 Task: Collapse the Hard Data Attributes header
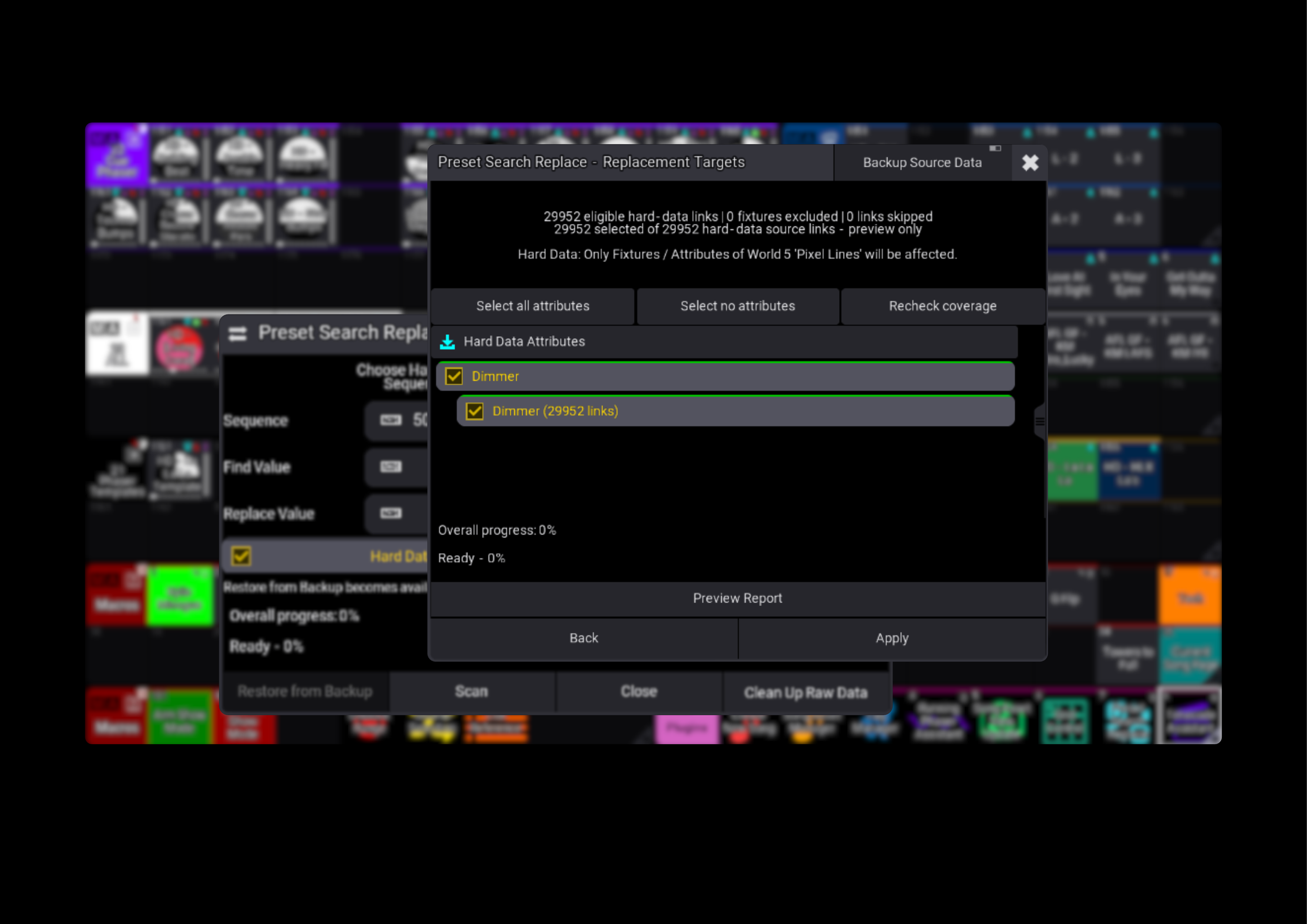(724, 341)
